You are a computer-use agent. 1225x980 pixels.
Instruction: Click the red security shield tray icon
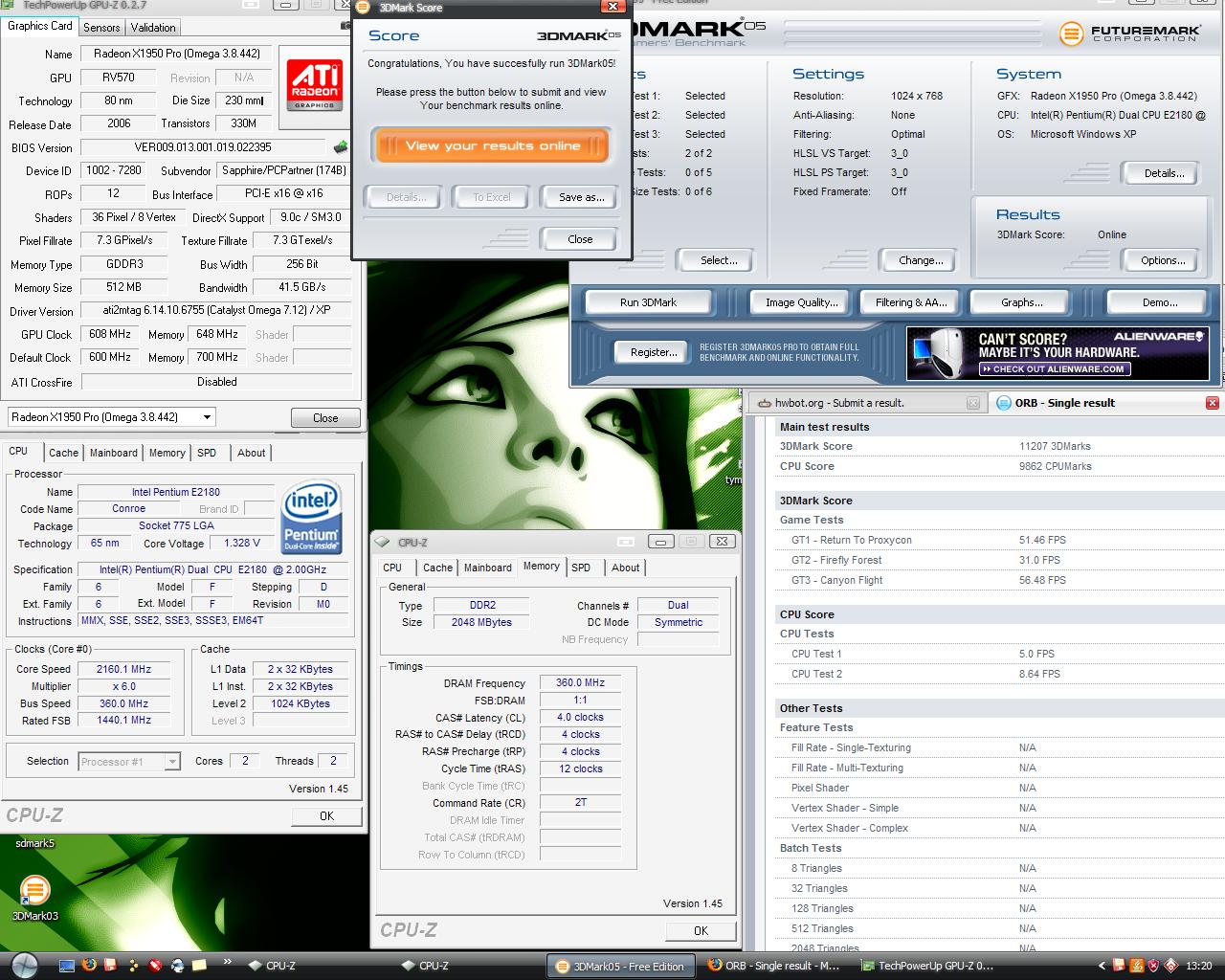tap(1154, 966)
